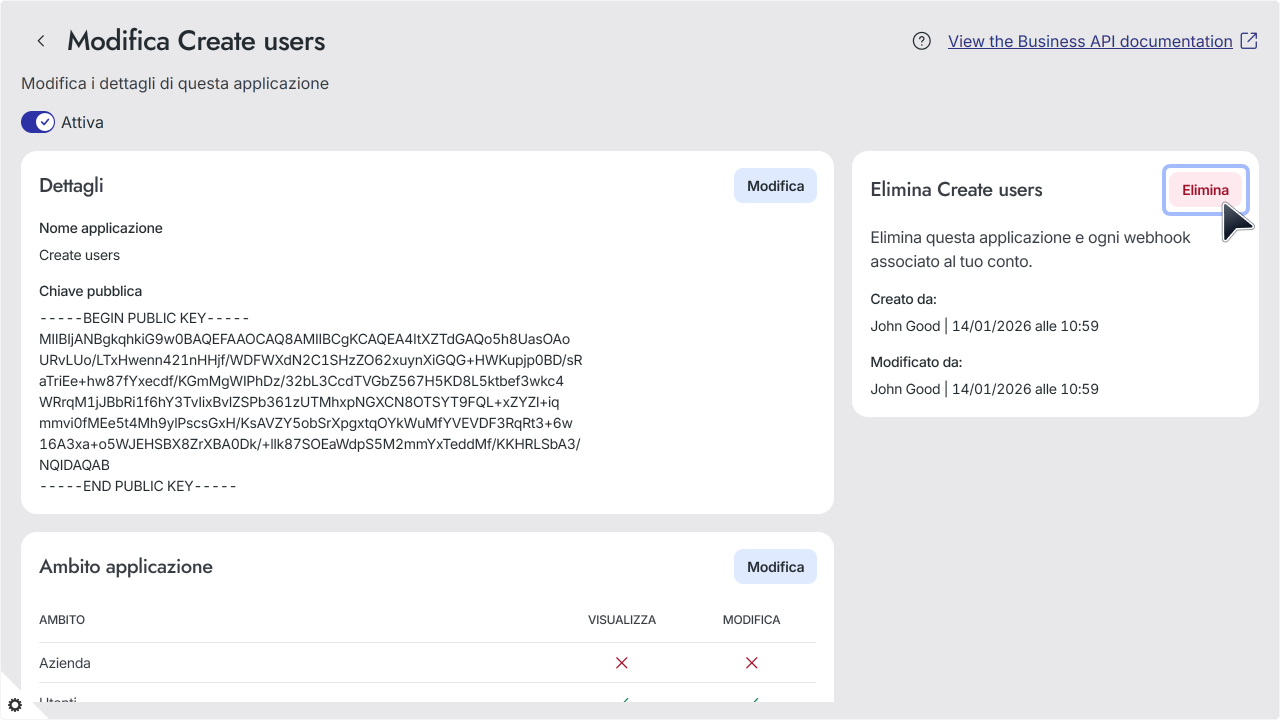
Task: Click Modifica button in Dettagli card
Action: coord(775,186)
